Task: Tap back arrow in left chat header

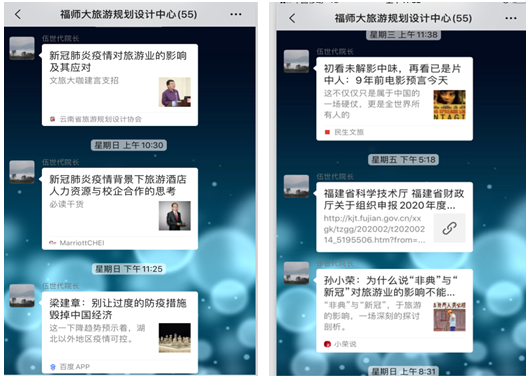Action: 18,14
